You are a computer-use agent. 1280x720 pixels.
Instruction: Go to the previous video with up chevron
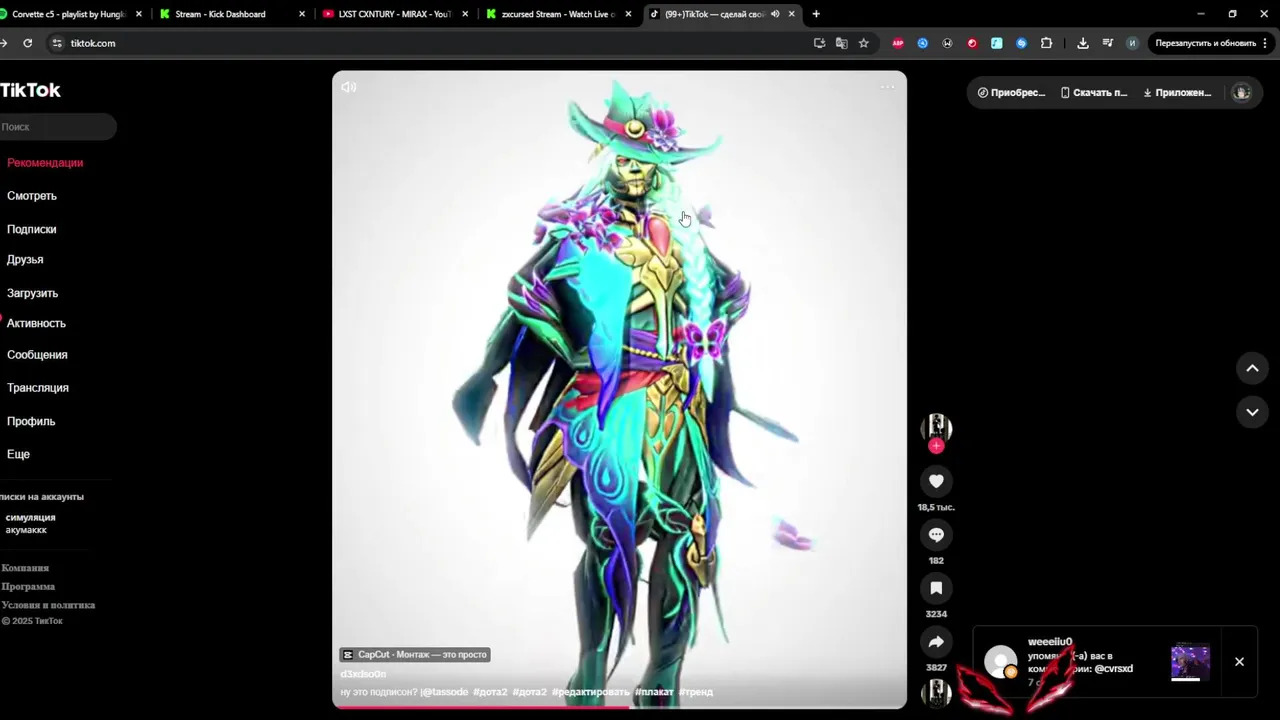1252,368
